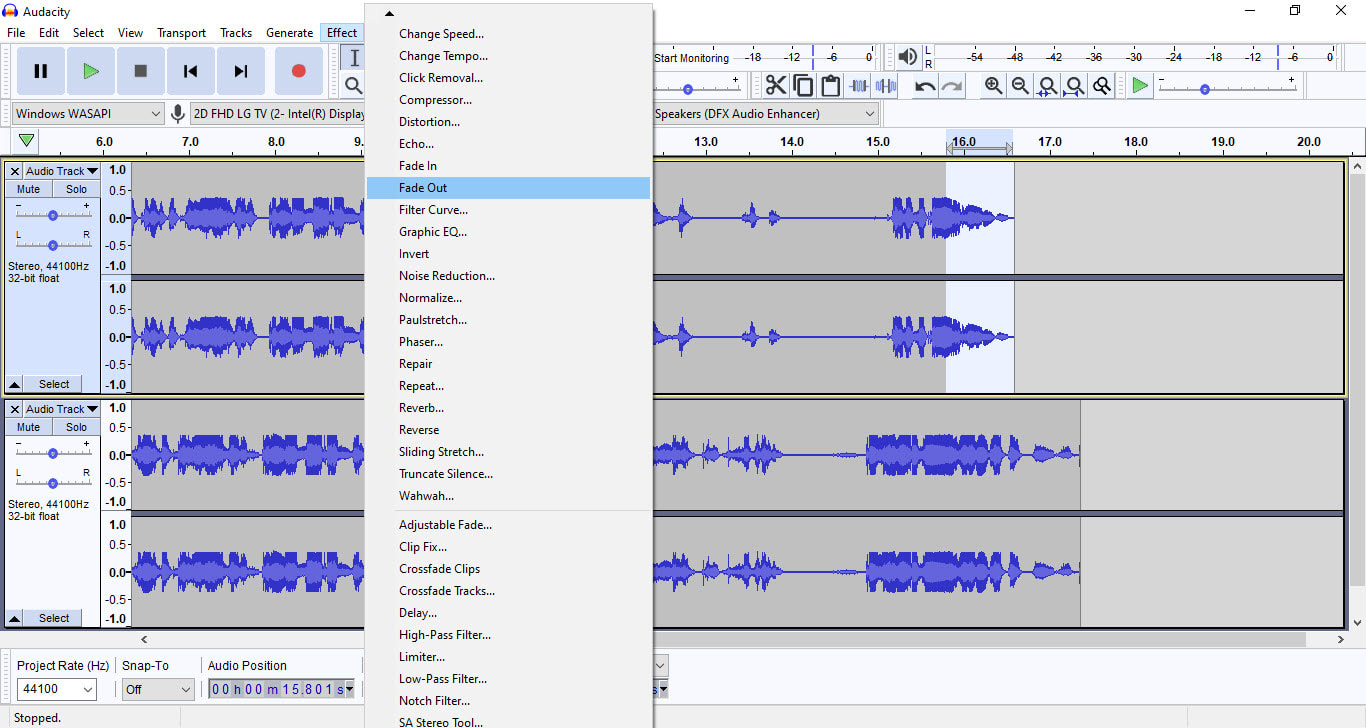Open the Tracks menu in the menu bar
The image size is (1366, 728).
click(x=236, y=33)
